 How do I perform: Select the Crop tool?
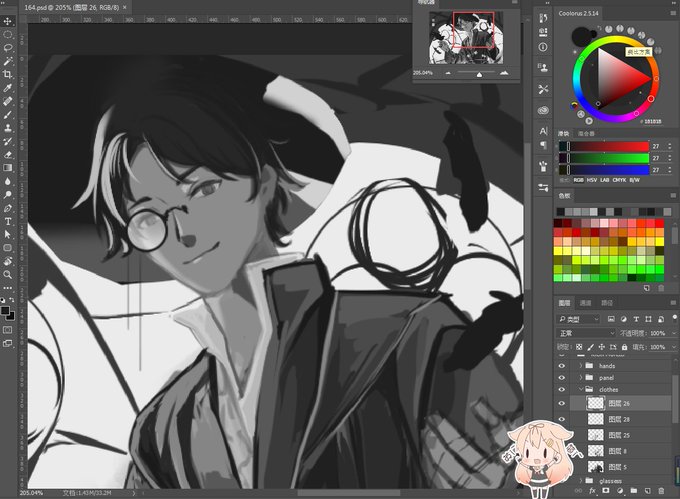[x=8, y=75]
